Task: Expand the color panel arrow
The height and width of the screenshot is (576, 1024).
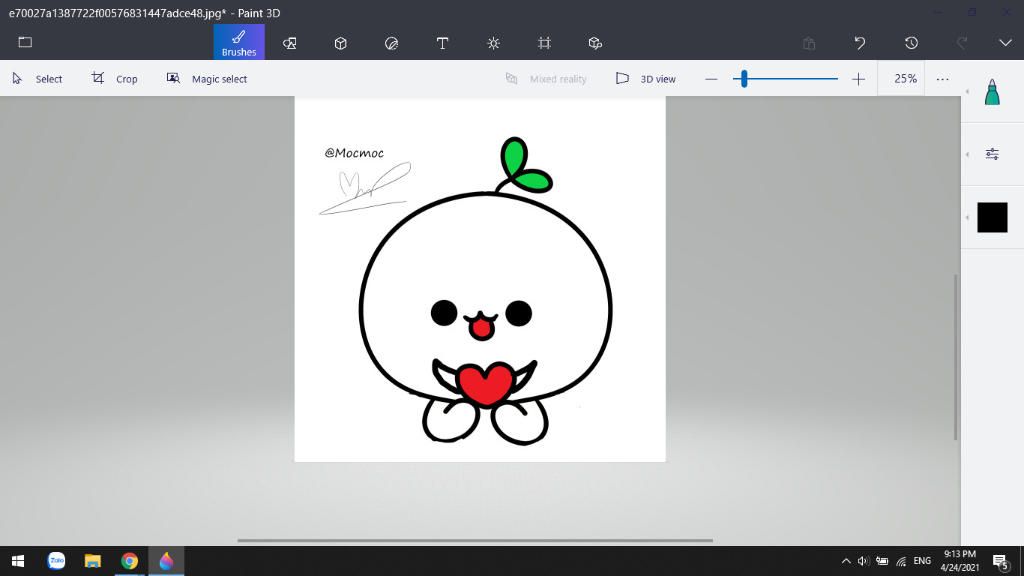Action: point(967,217)
